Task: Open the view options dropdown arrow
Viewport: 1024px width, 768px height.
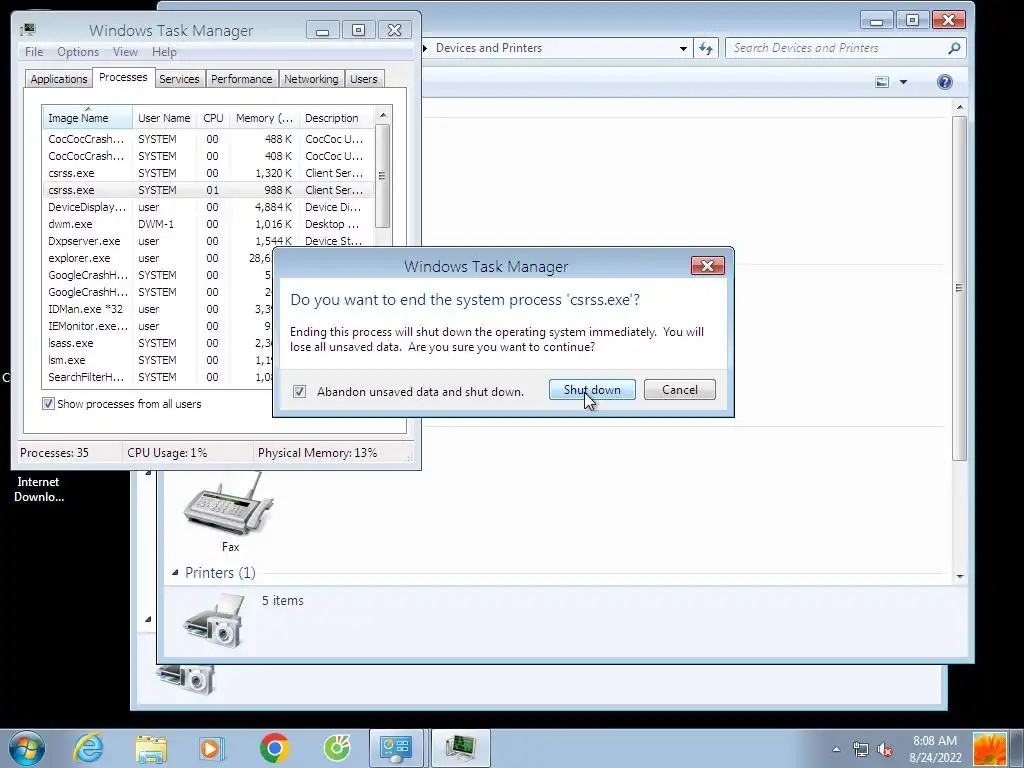Action: point(903,82)
